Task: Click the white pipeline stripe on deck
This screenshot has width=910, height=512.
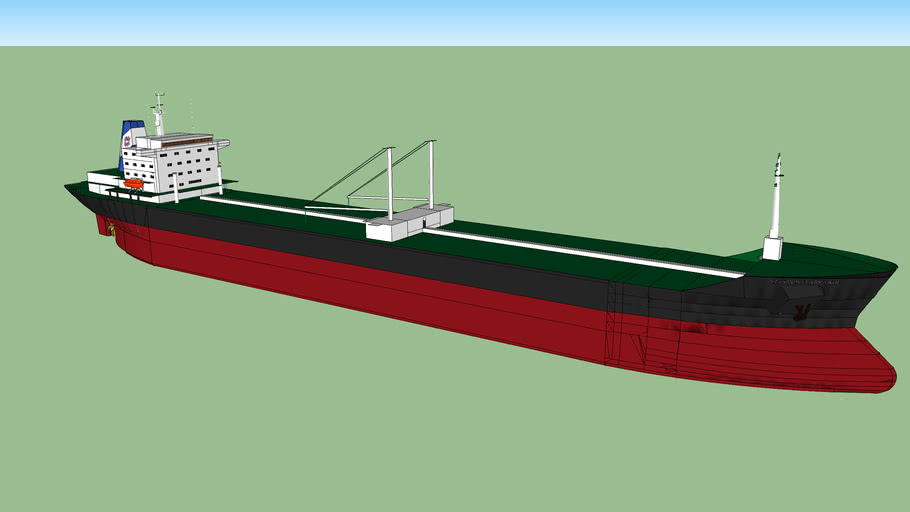Action: point(580,251)
